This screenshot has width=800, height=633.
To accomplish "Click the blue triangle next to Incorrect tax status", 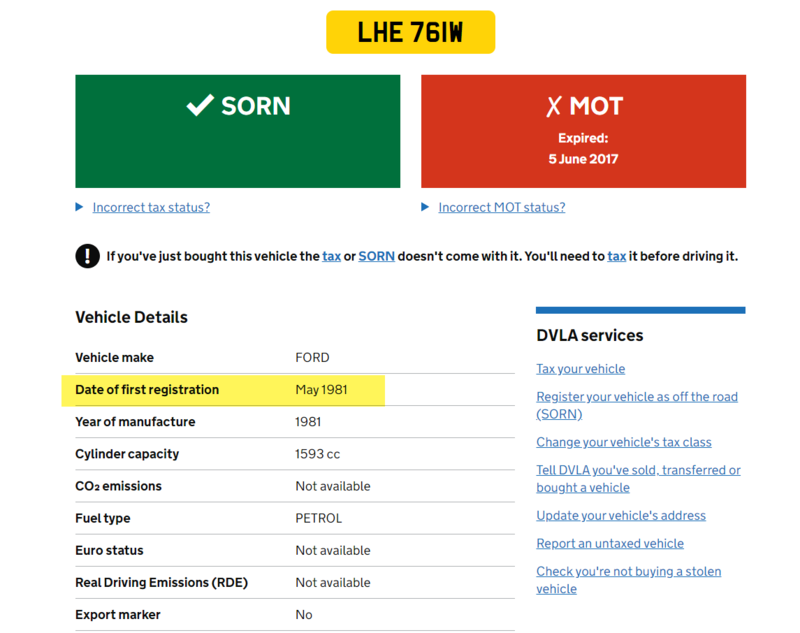I will [80, 207].
